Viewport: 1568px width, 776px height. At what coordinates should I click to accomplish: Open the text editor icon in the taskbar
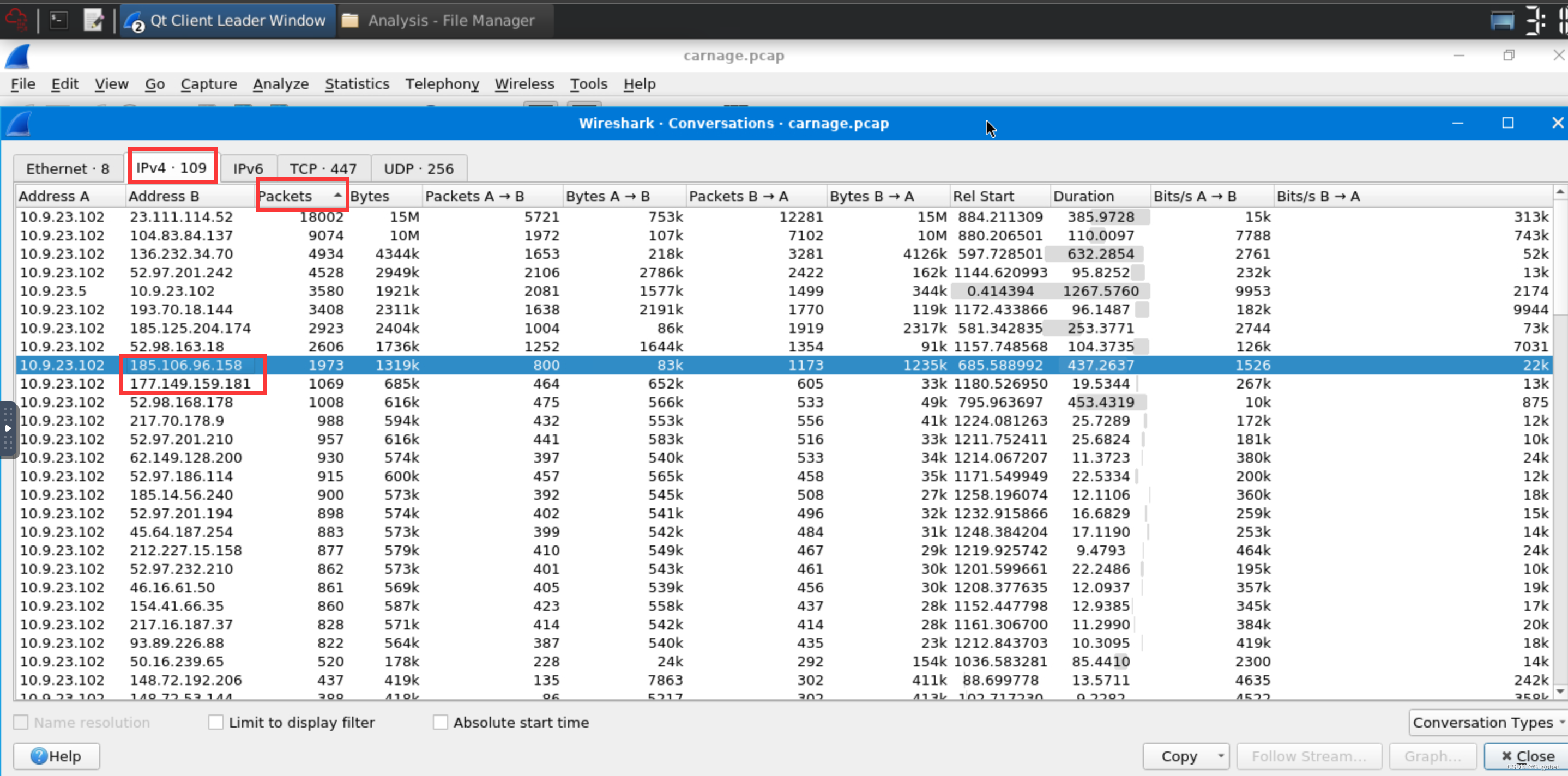coord(94,20)
